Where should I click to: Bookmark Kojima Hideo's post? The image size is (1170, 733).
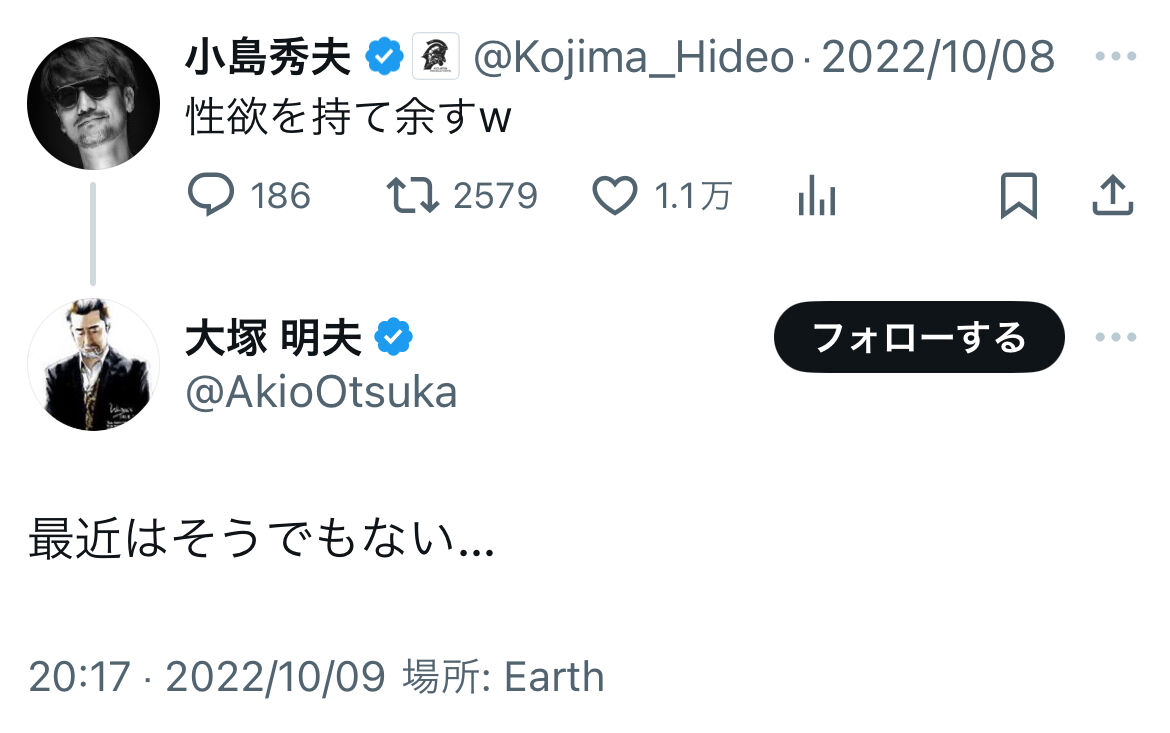click(1019, 196)
